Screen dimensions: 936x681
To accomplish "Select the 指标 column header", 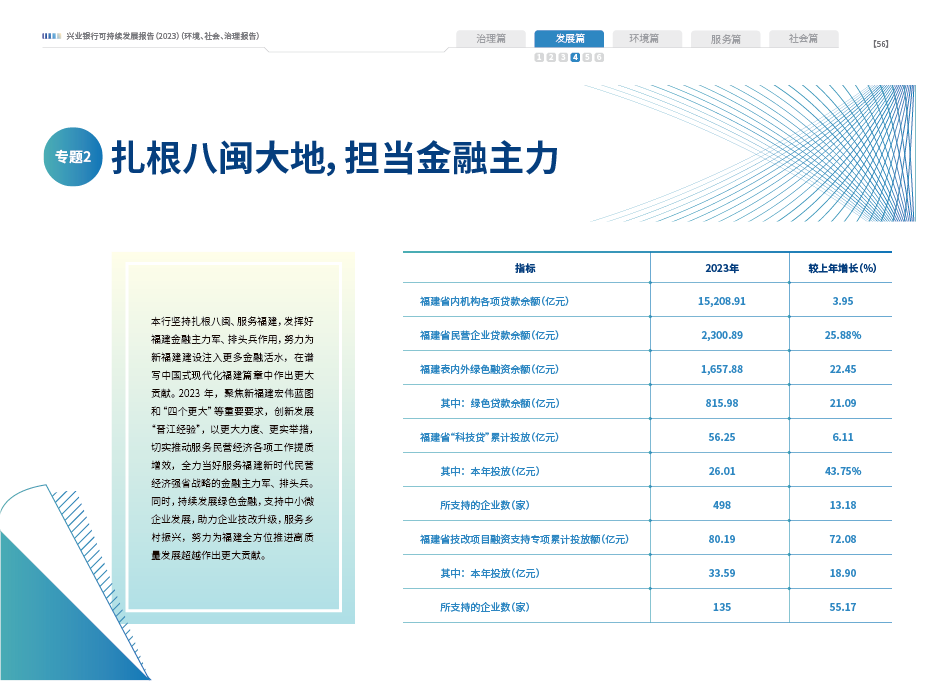I will (526, 268).
